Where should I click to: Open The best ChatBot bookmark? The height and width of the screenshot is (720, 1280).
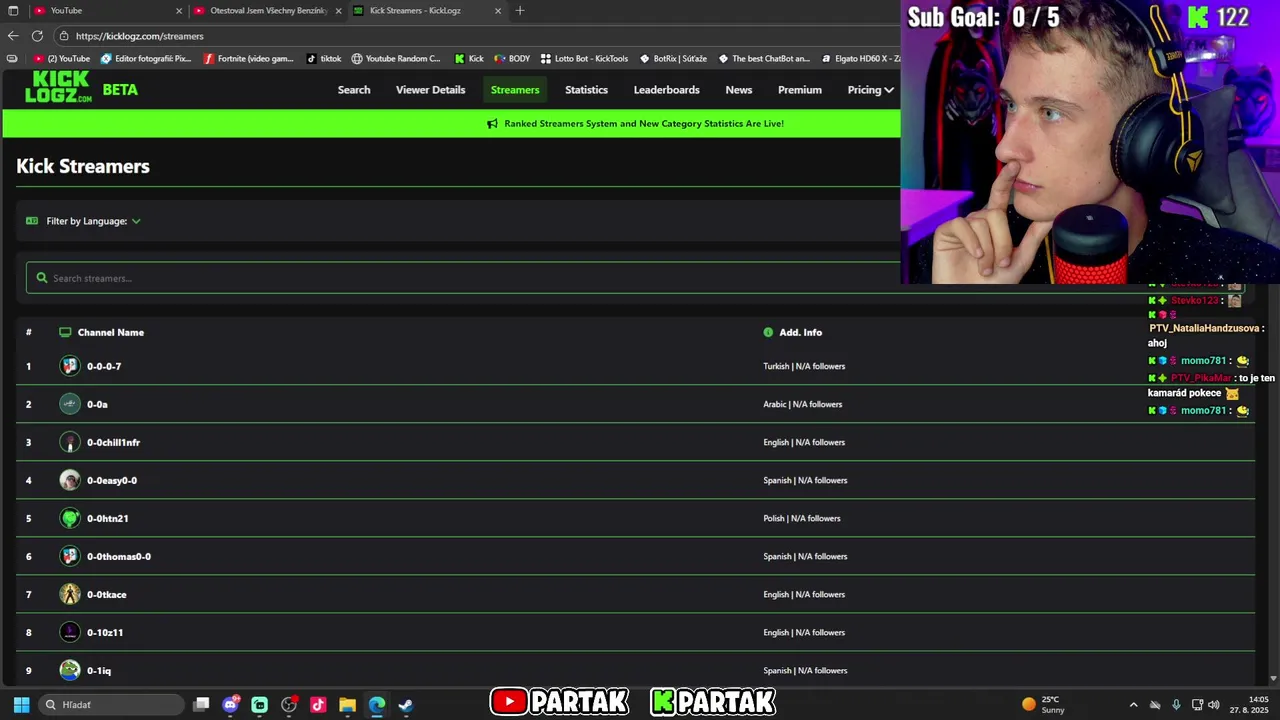pos(764,59)
